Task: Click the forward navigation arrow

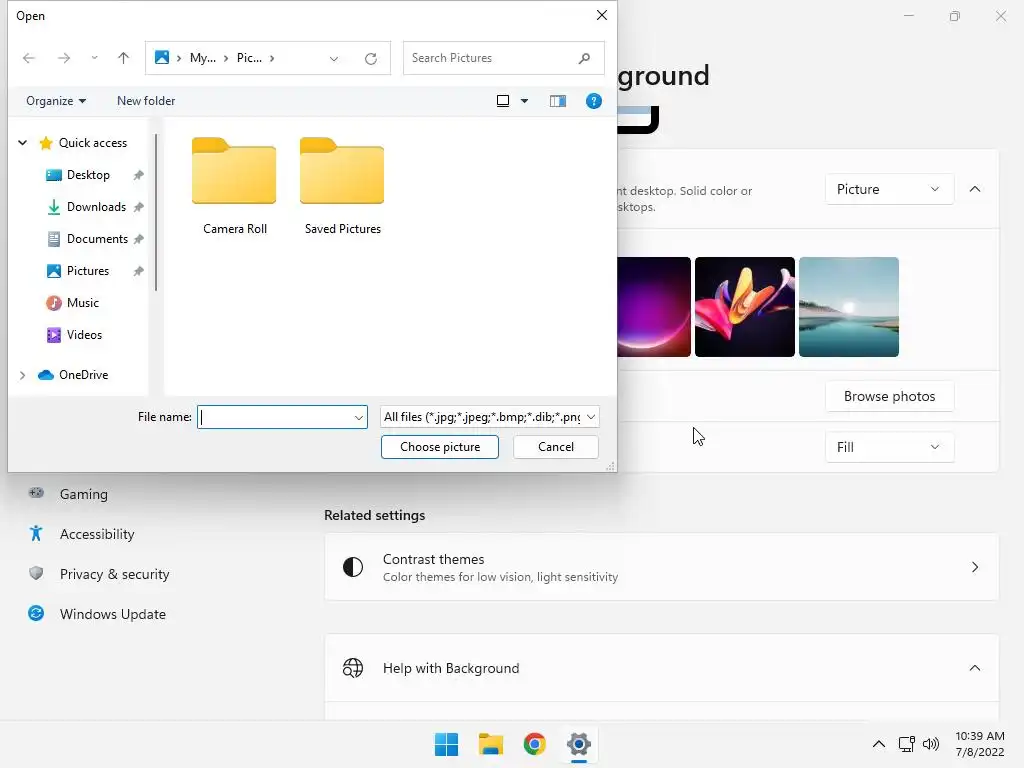Action: [63, 58]
